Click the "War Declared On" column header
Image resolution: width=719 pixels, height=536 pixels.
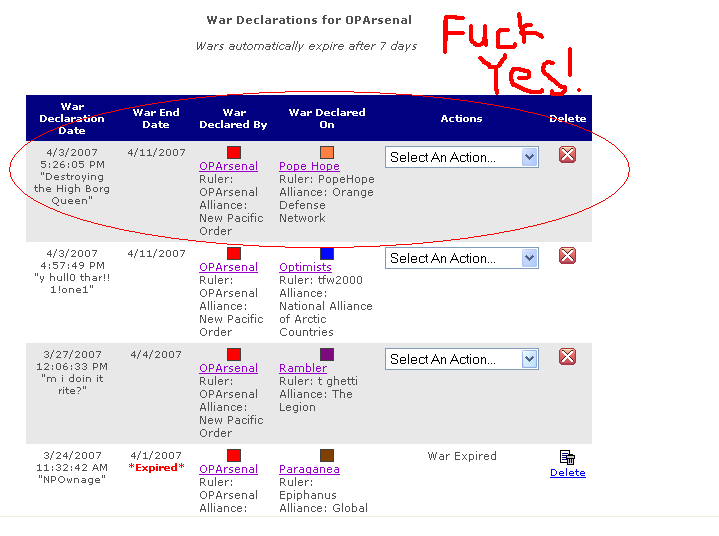point(327,118)
